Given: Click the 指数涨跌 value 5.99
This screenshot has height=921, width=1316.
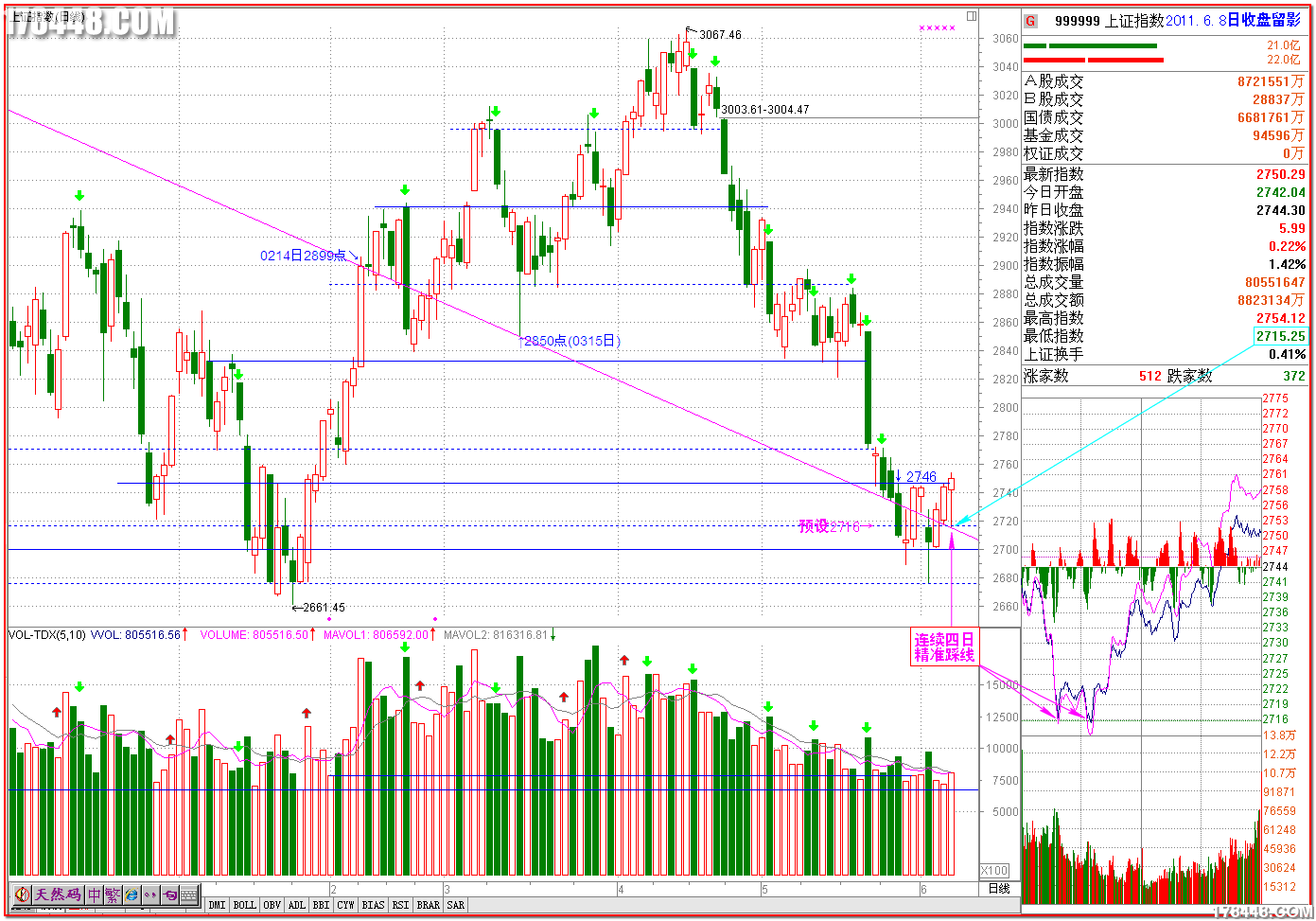Looking at the screenshot, I should click(1291, 228).
